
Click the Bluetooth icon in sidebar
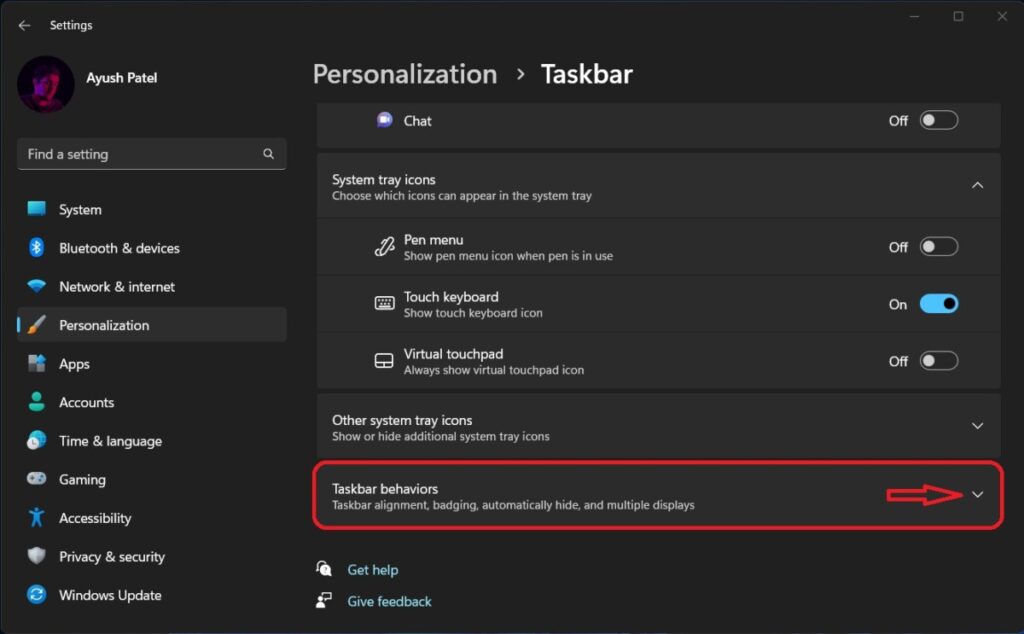[x=37, y=247]
